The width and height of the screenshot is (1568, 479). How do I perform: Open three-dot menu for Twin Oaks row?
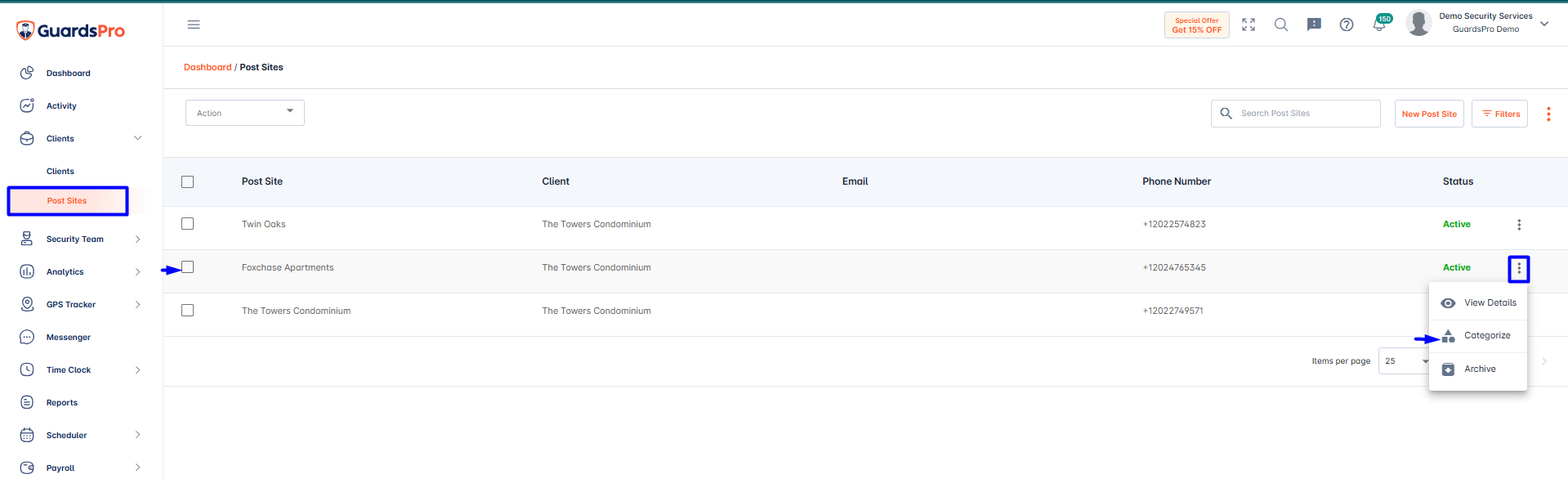point(1519,225)
